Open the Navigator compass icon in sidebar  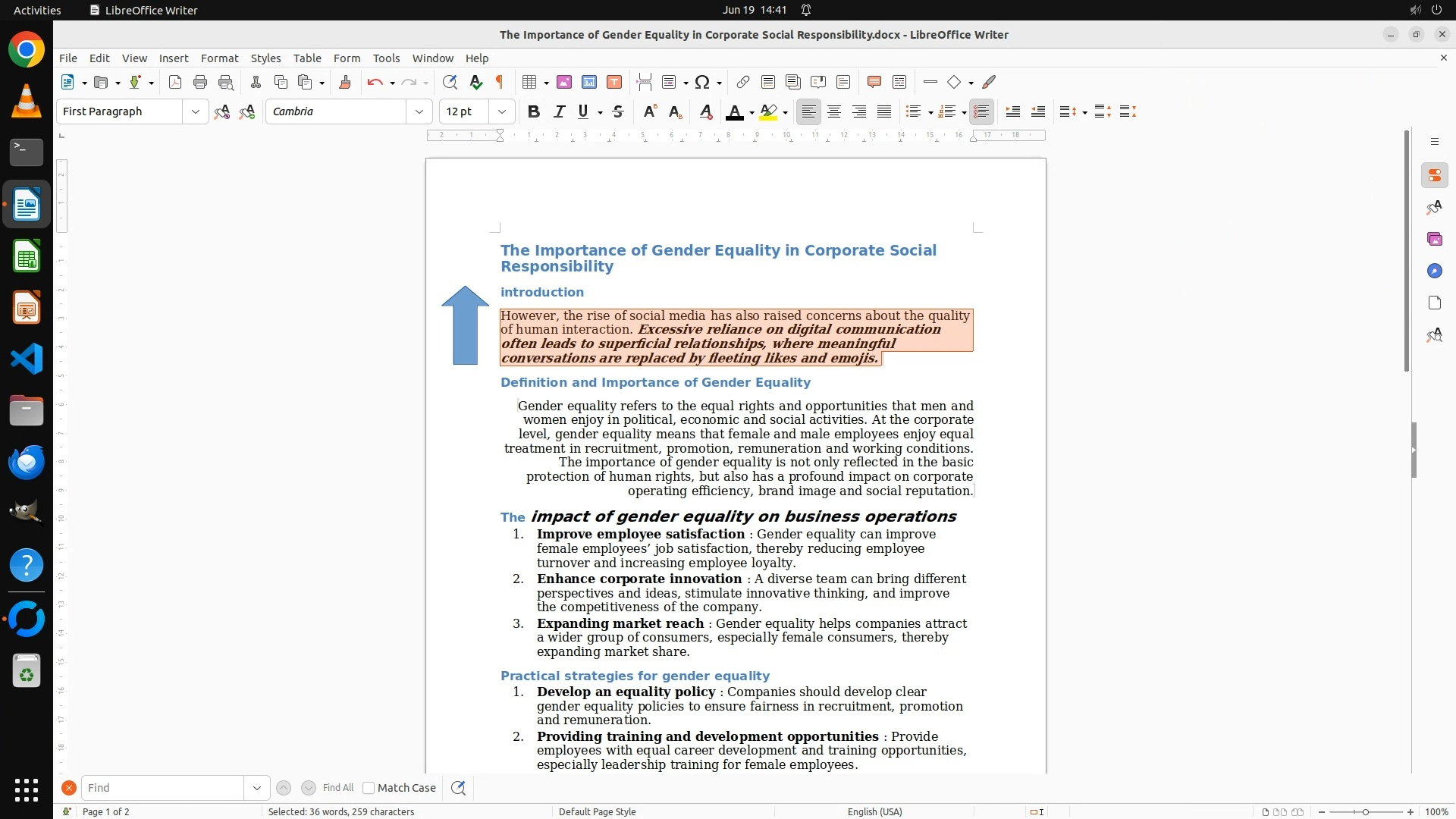[1434, 271]
